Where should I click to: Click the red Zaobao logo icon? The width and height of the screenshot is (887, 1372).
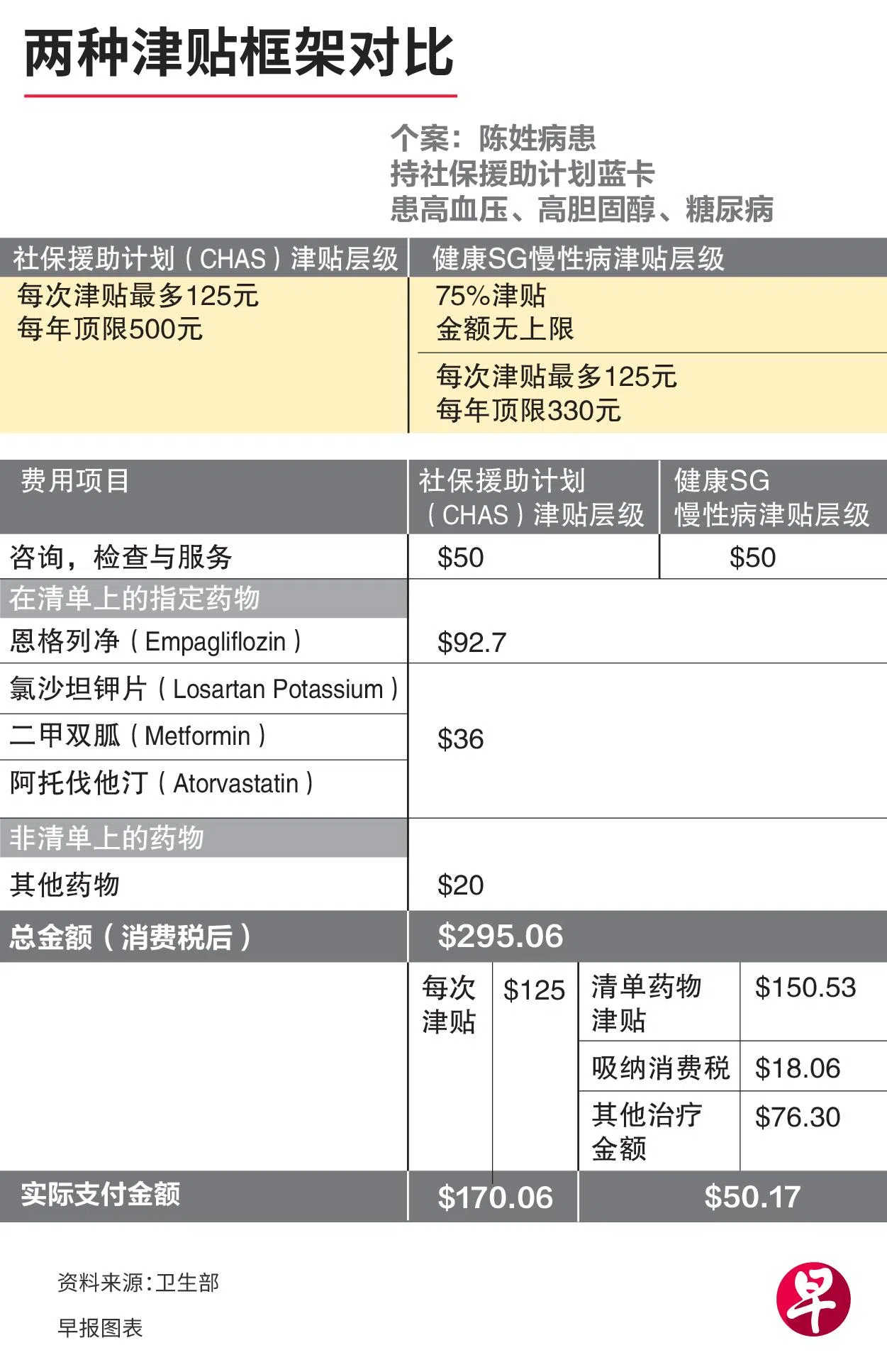pos(813,1300)
